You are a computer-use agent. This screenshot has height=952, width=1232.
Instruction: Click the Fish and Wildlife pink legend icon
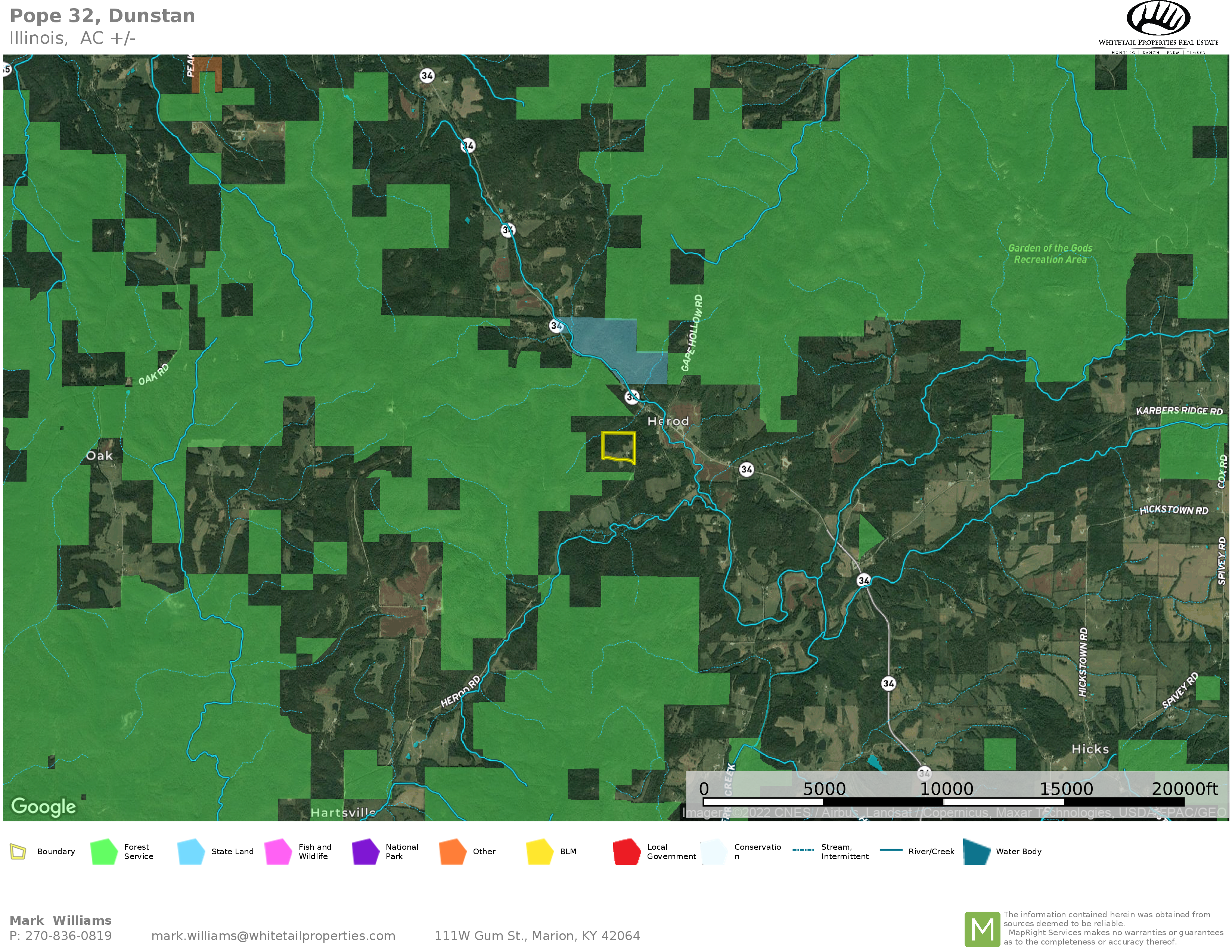pos(277,852)
